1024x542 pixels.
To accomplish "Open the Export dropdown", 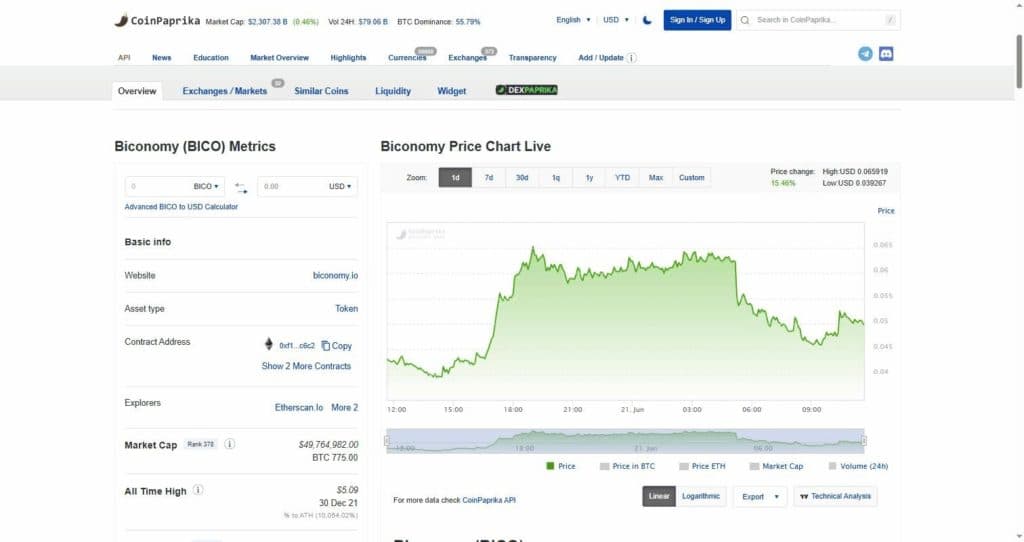I will [760, 496].
